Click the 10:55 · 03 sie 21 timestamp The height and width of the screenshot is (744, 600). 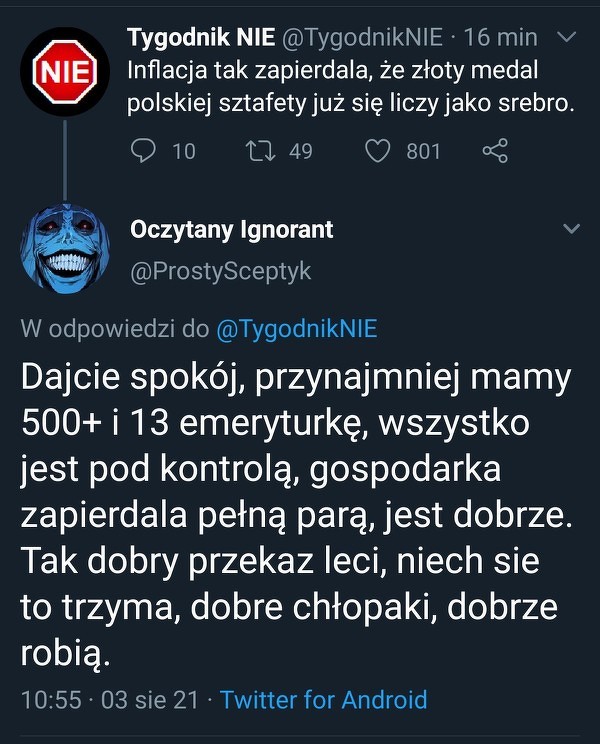tap(110, 699)
